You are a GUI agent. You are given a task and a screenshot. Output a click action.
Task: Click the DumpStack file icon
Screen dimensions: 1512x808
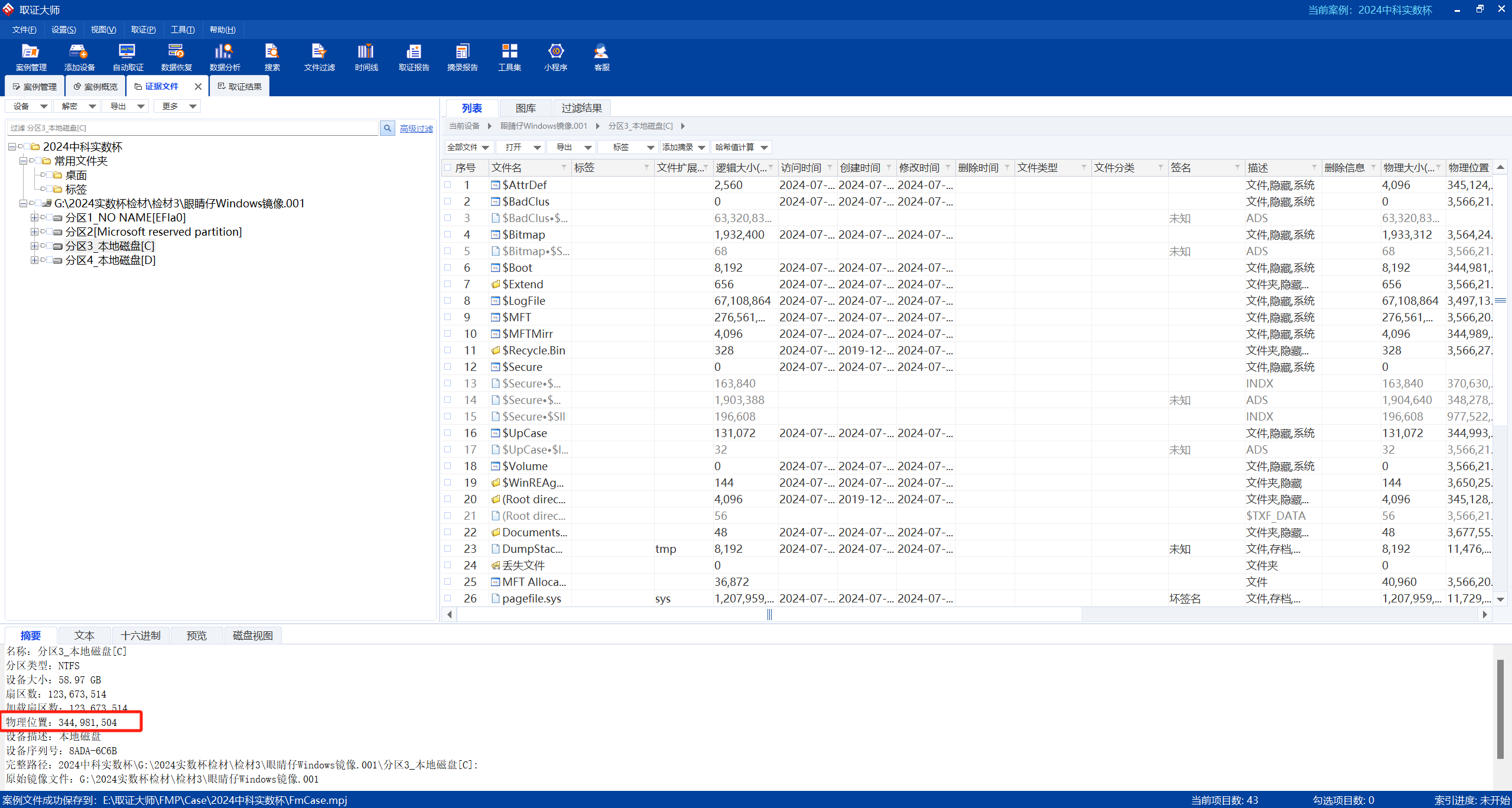pos(495,549)
